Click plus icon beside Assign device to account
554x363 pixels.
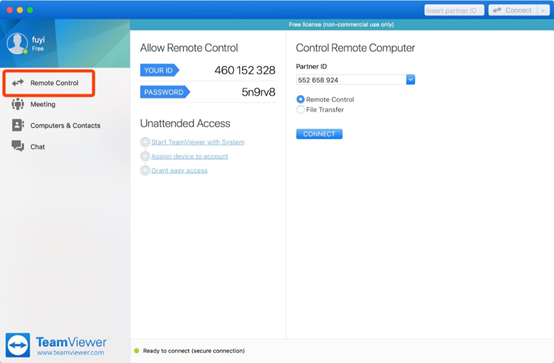[x=145, y=156]
